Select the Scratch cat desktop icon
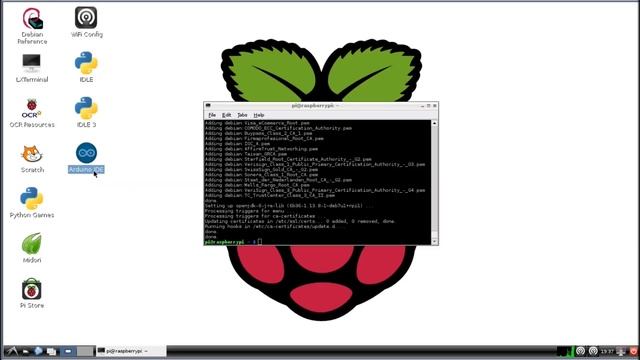The image size is (640, 360). pos(32,158)
